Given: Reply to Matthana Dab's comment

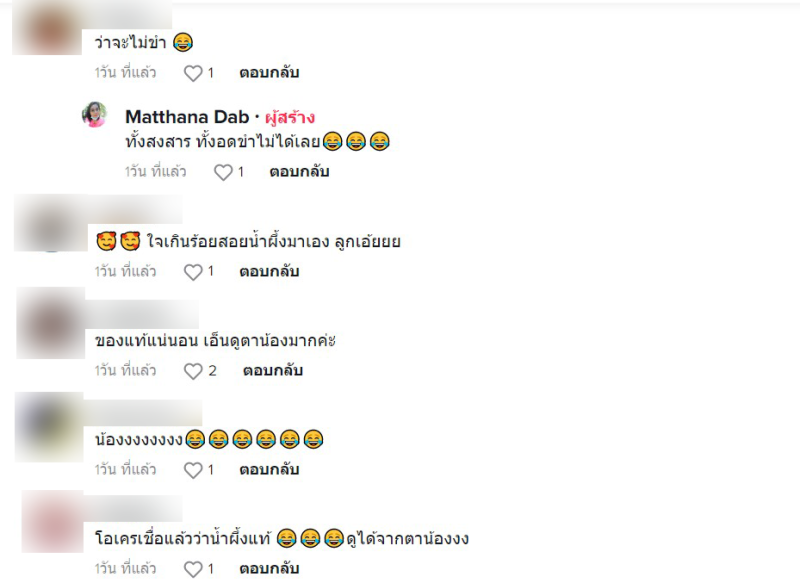Looking at the screenshot, I should coord(299,172).
